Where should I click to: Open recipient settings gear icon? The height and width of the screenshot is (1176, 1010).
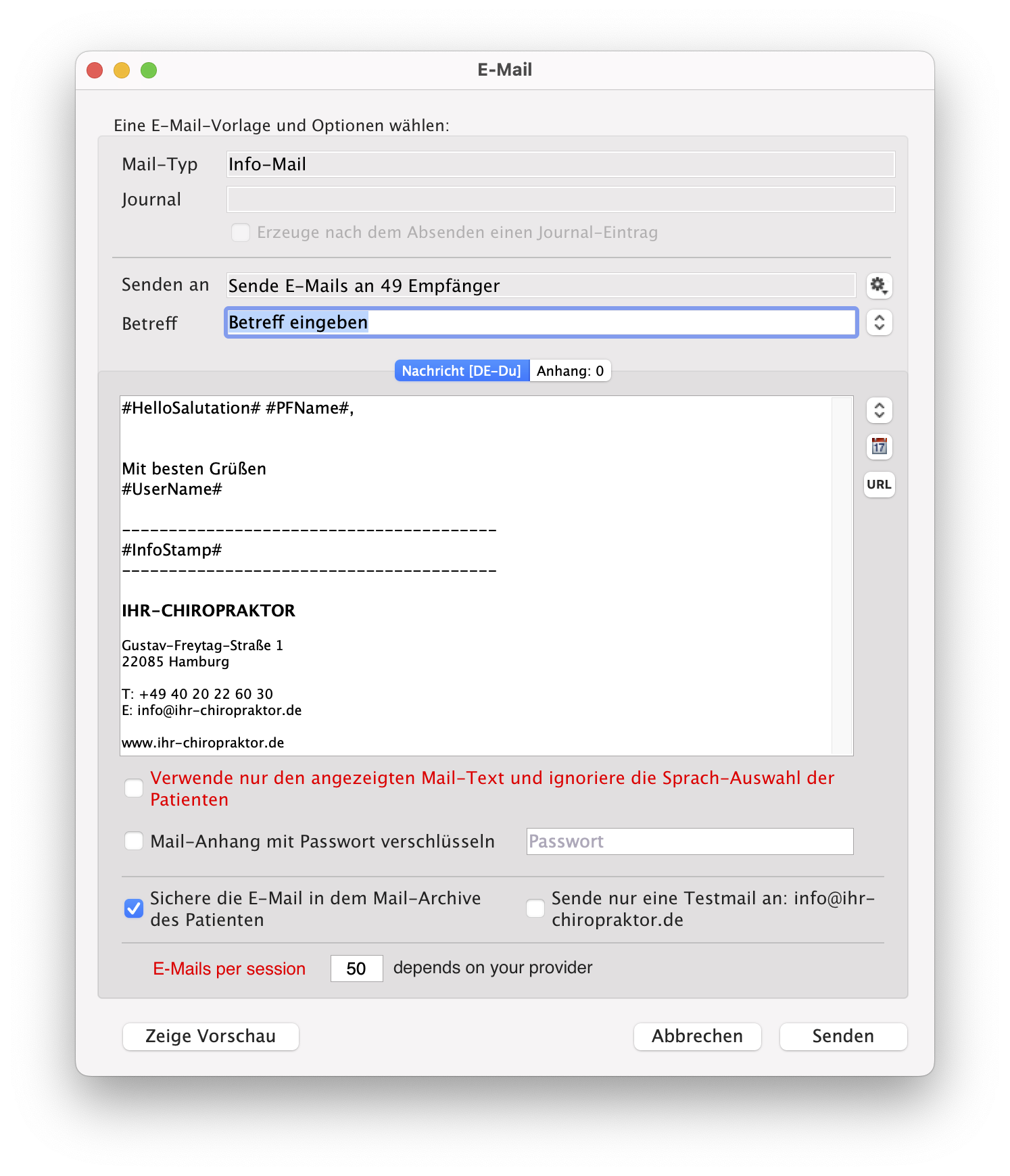[879, 286]
